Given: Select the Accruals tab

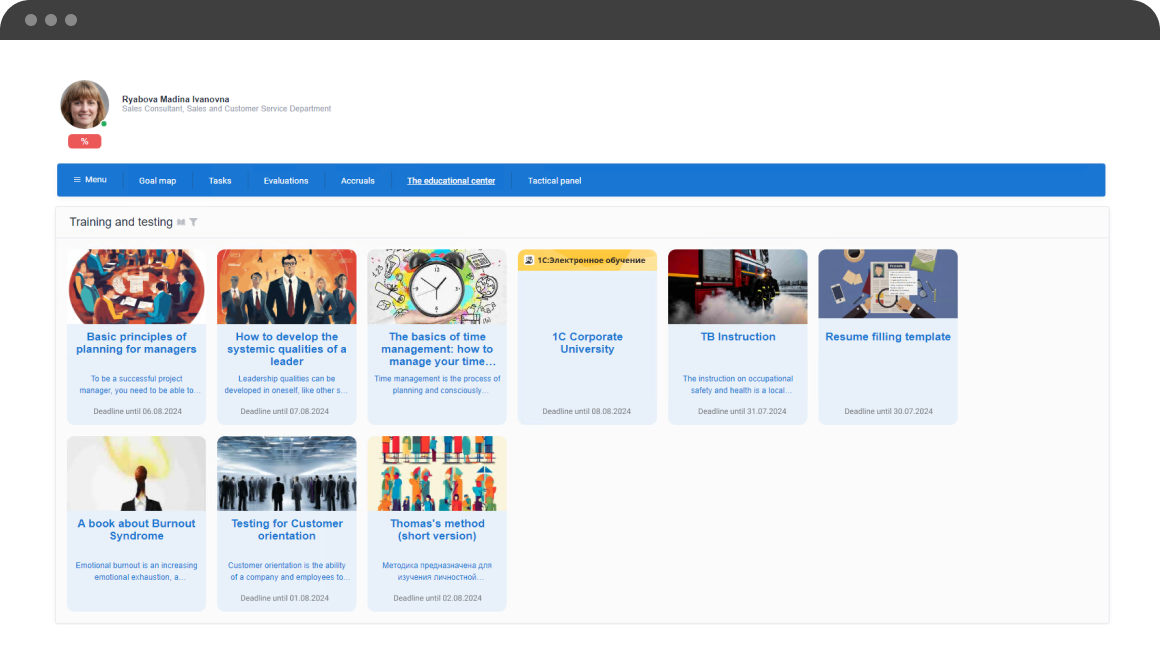Looking at the screenshot, I should 357,181.
